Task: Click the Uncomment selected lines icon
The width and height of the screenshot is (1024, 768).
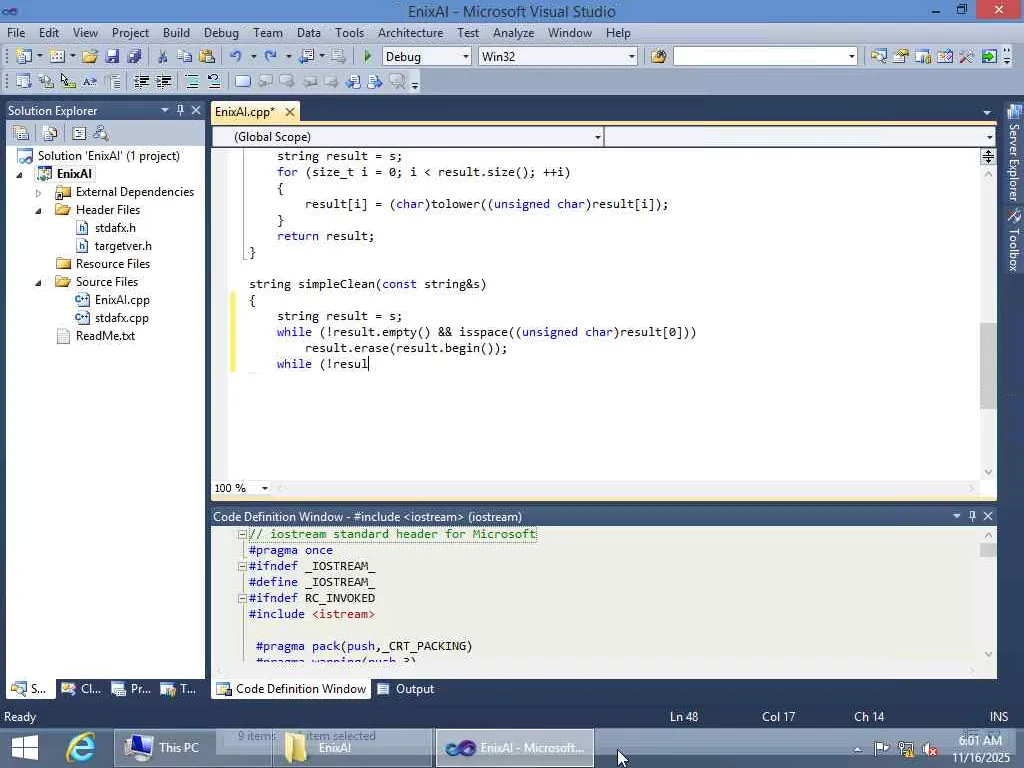Action: (x=214, y=82)
